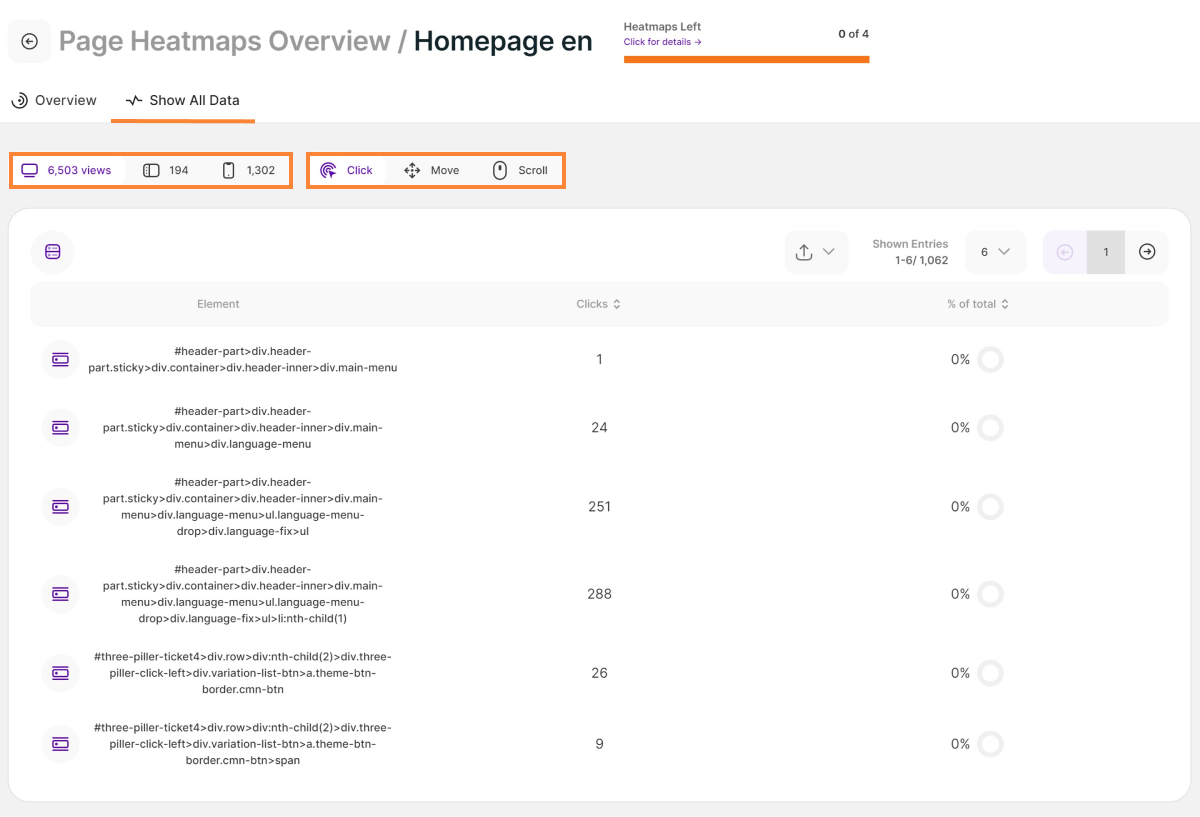1200x817 pixels.
Task: Sort by Clicks column
Action: coord(598,304)
